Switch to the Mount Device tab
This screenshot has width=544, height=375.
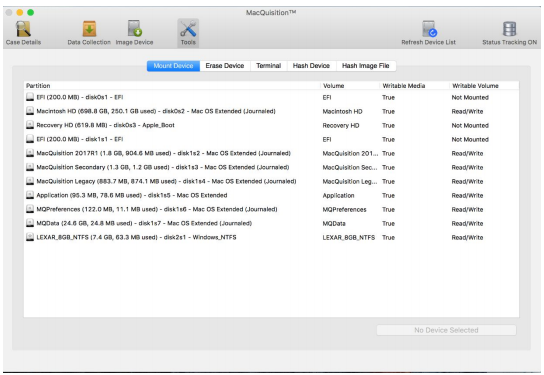click(173, 66)
